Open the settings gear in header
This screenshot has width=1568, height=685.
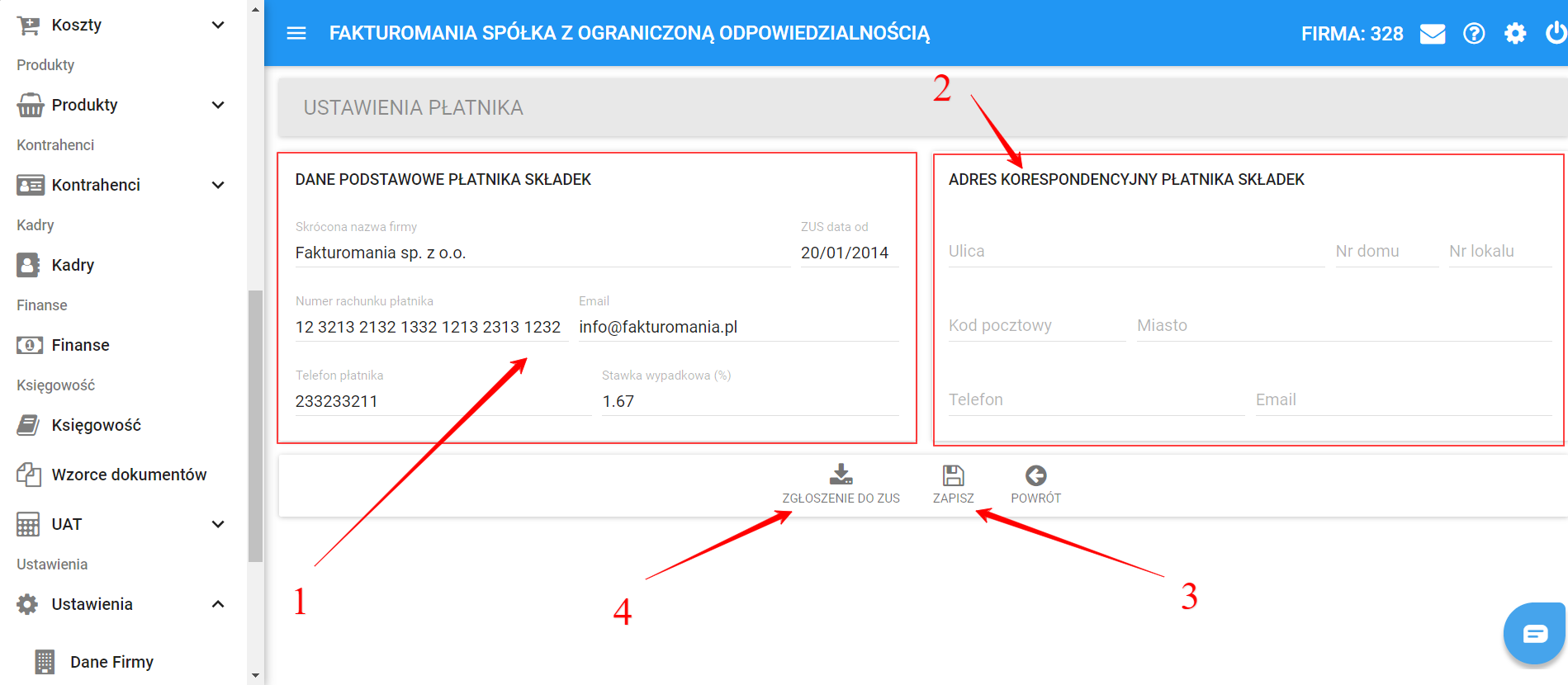[1515, 34]
